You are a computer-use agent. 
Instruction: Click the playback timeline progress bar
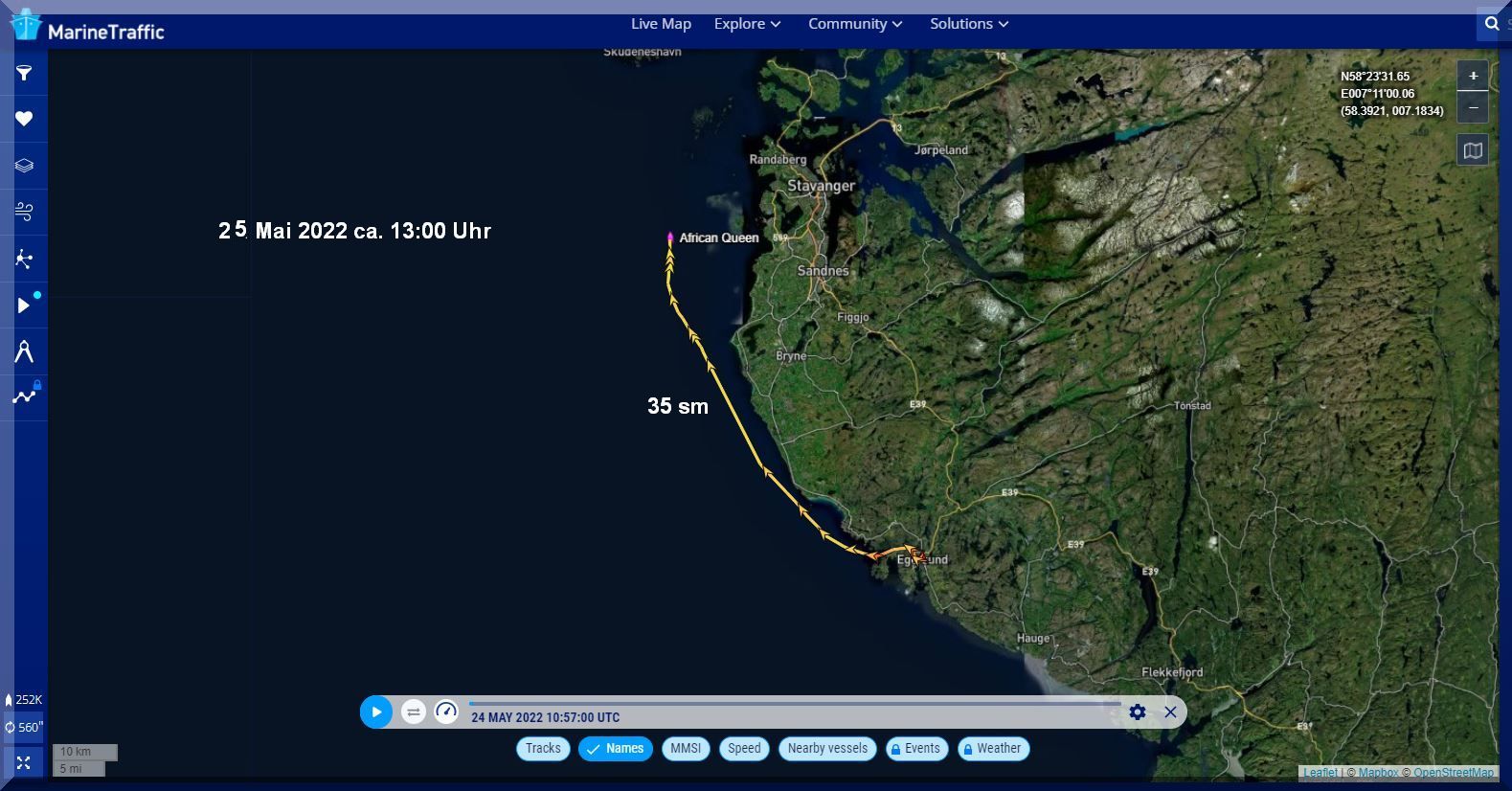pyautogui.click(x=795, y=704)
